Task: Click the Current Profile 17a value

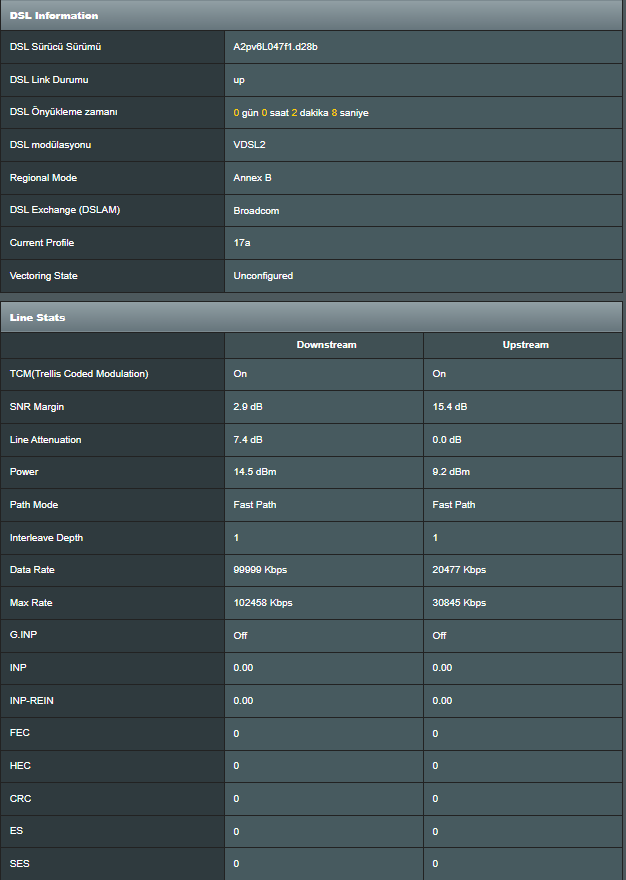Action: (241, 242)
